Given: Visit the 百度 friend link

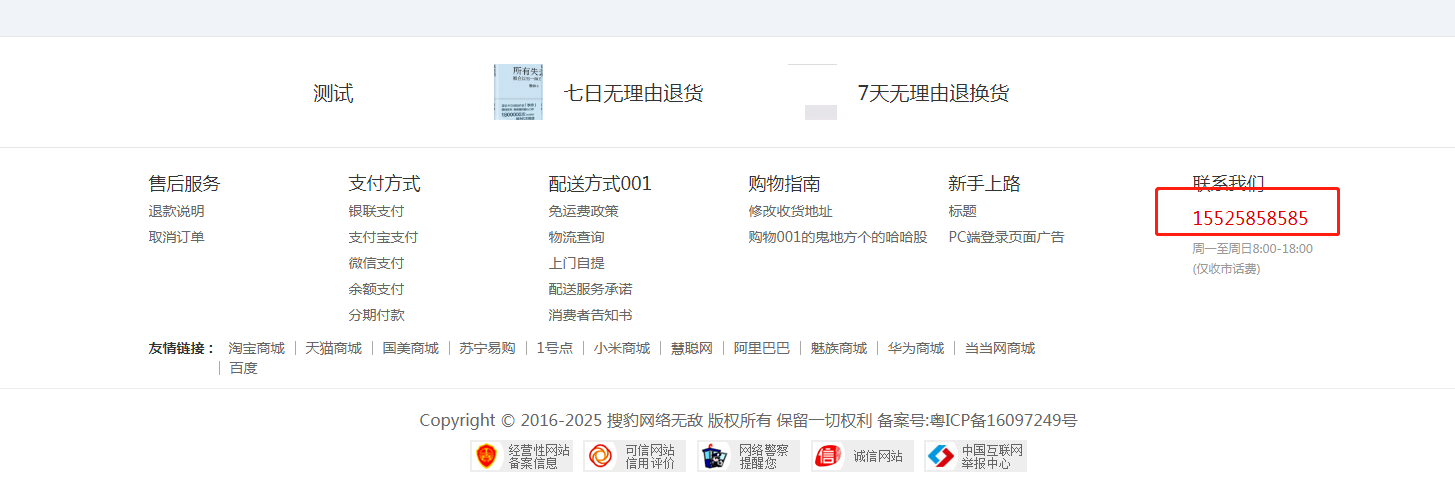Looking at the screenshot, I should (244, 368).
